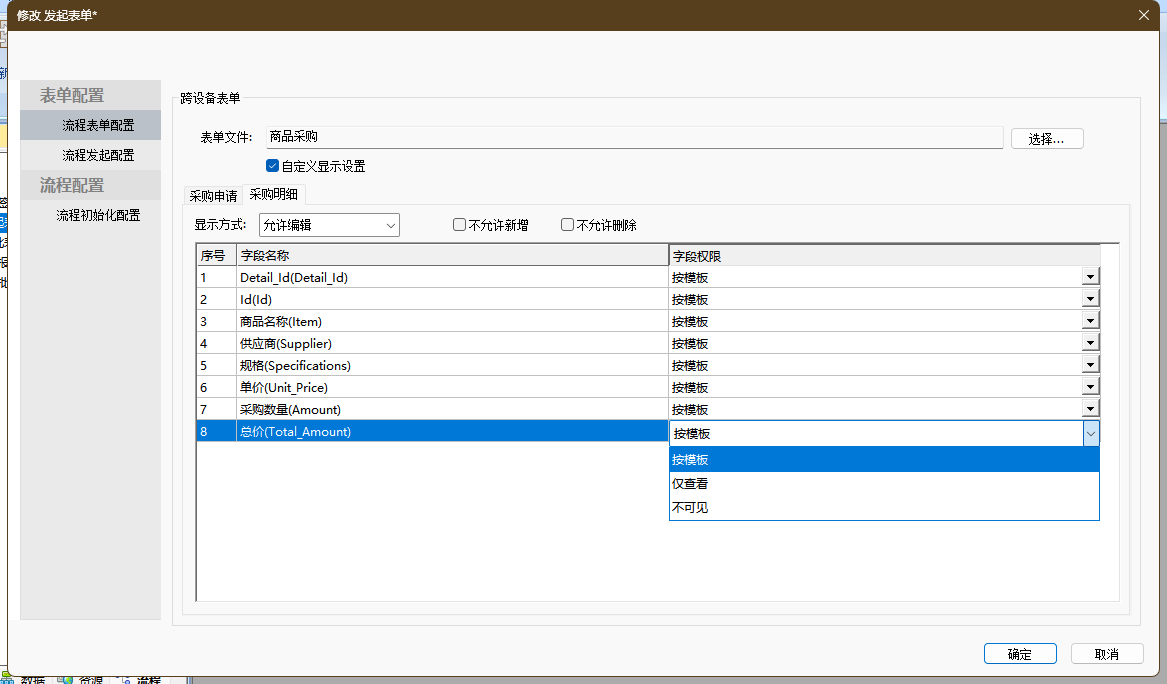This screenshot has width=1167, height=684.
Task: Choose 仅查看 from the dropdown list
Action: [690, 484]
